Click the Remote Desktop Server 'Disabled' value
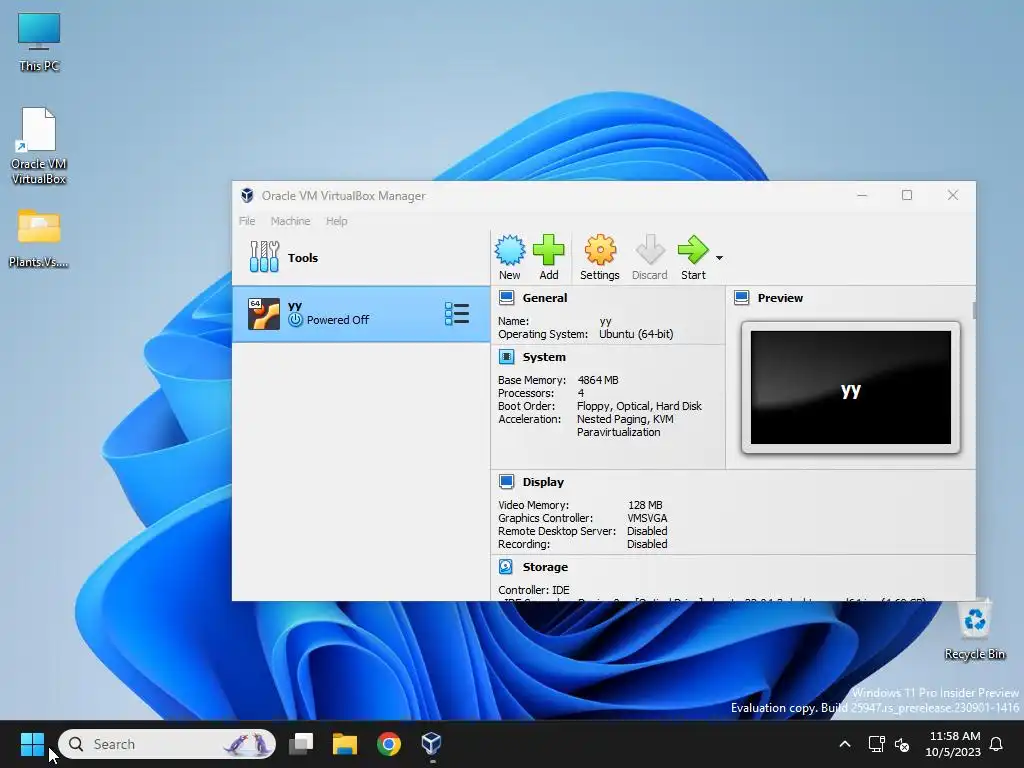The height and width of the screenshot is (768, 1024). [x=647, y=531]
